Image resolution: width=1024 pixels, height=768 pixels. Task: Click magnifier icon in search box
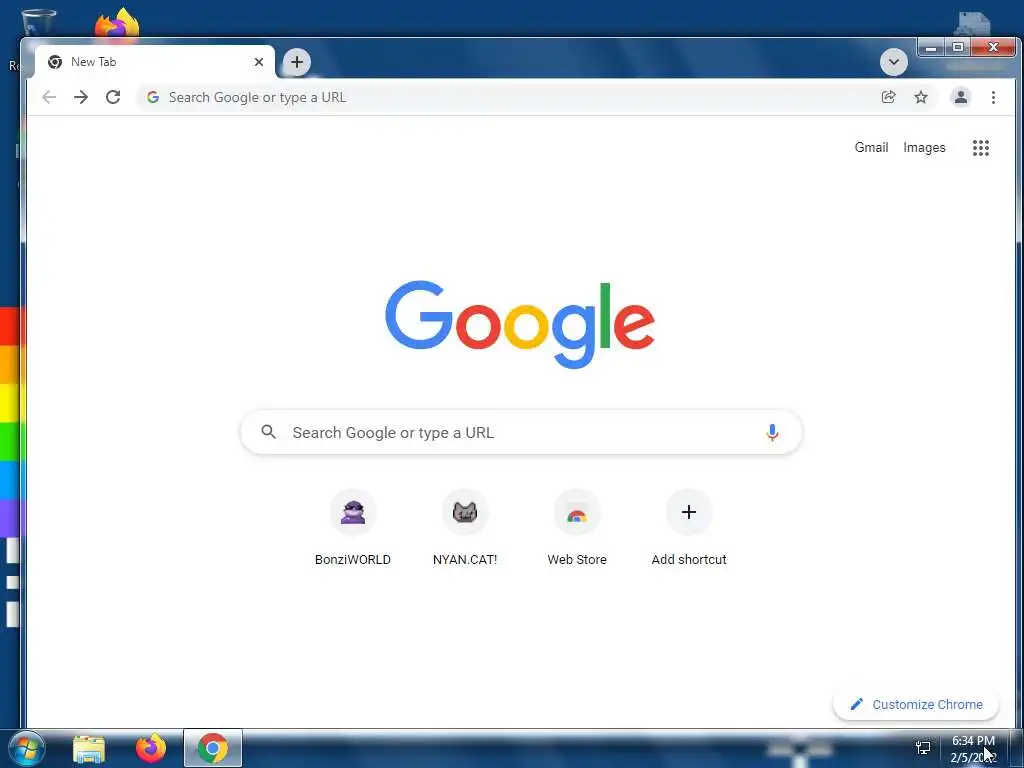tap(268, 432)
